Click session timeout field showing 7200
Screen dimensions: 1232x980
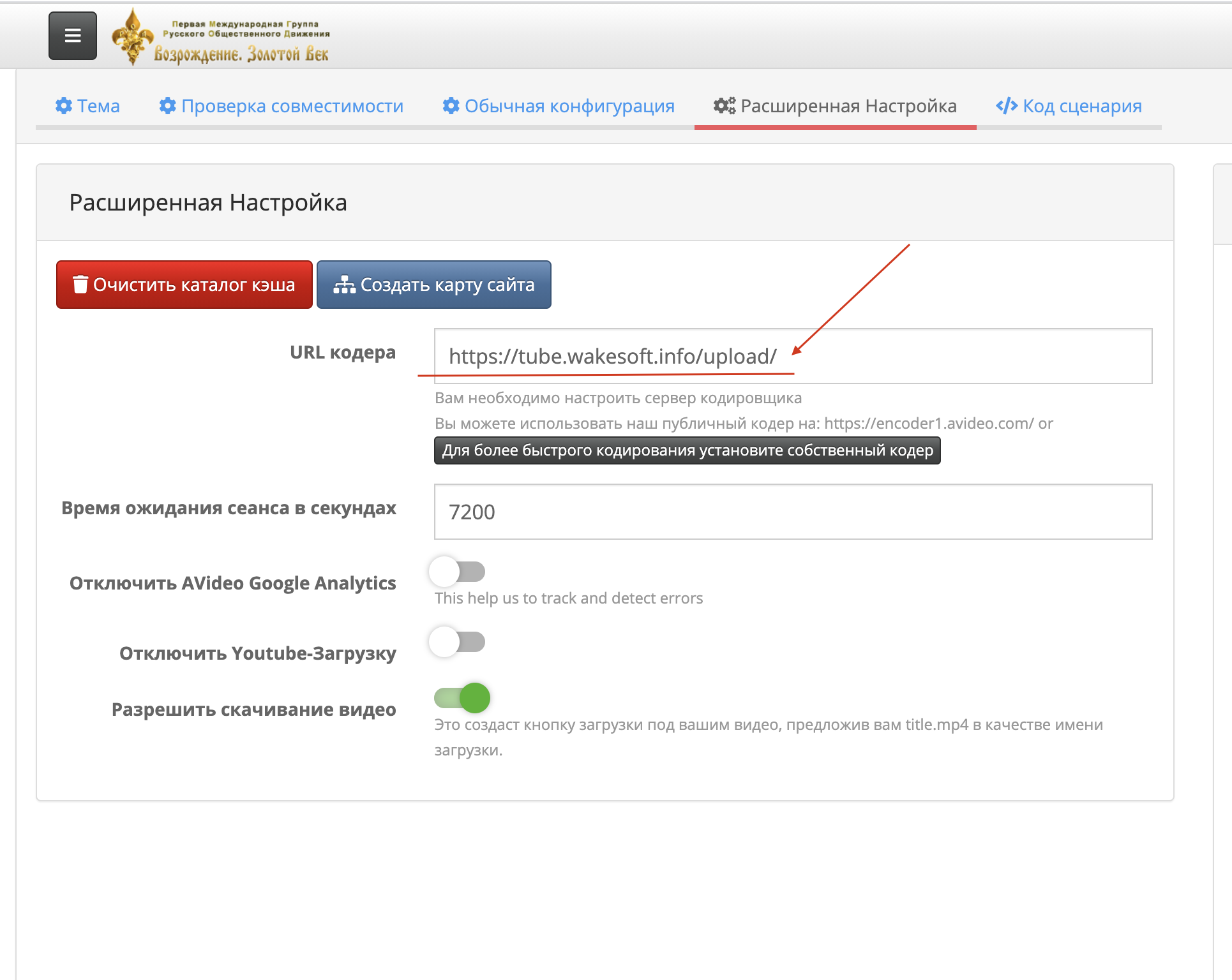[792, 512]
